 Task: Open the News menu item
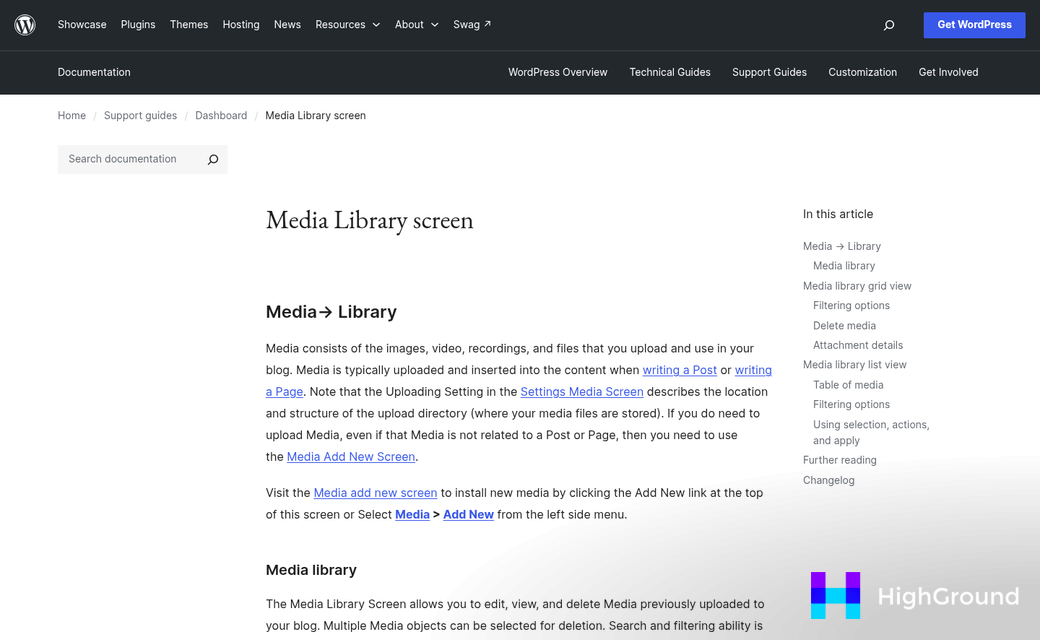pyautogui.click(x=287, y=25)
